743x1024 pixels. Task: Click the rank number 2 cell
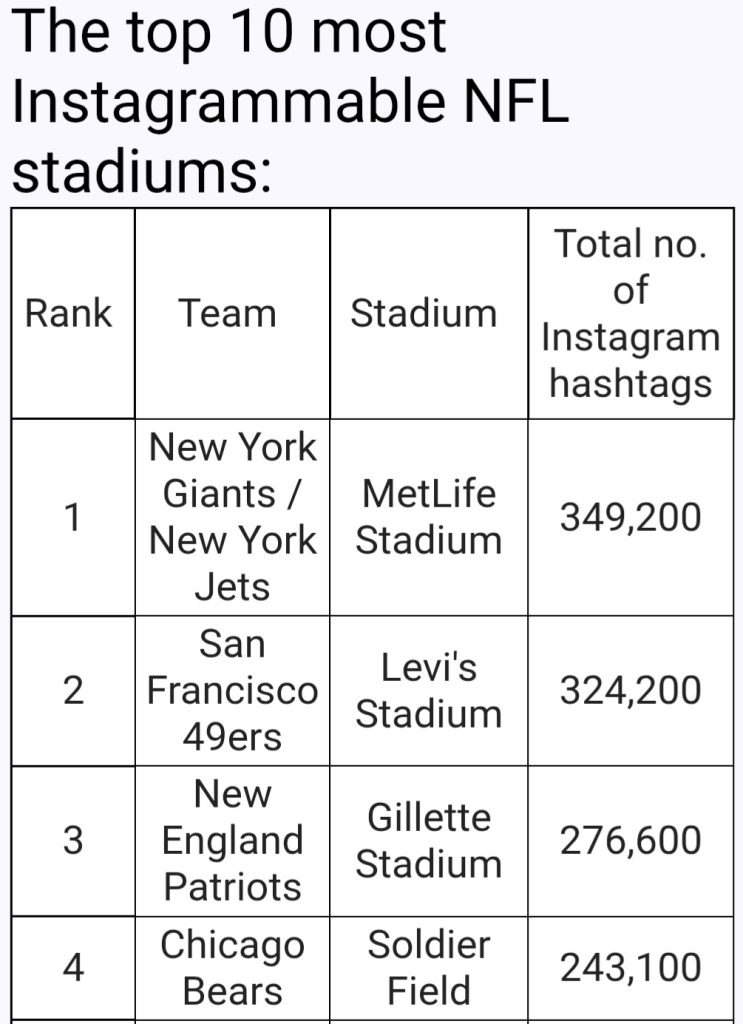(x=72, y=691)
